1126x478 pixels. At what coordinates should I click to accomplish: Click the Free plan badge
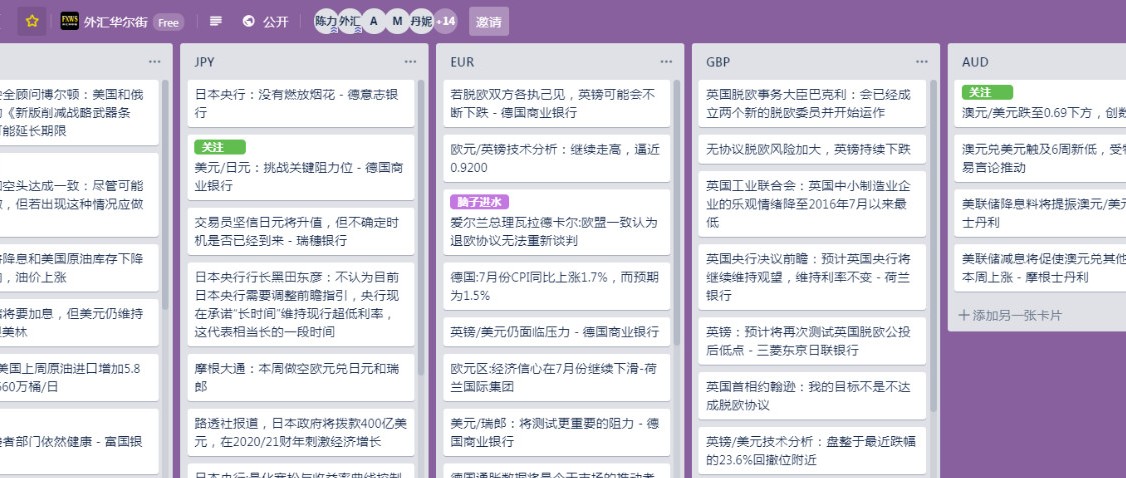click(x=168, y=22)
